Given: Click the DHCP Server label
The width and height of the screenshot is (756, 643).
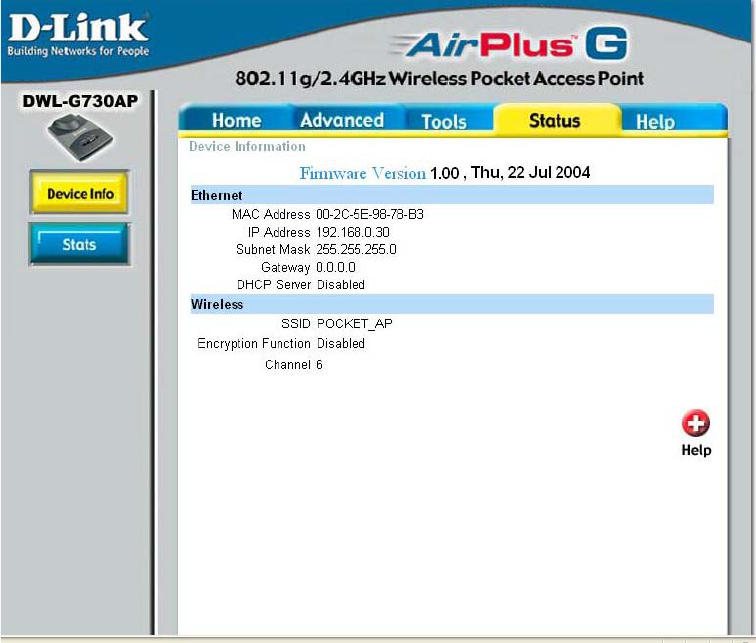Looking at the screenshot, I should [x=274, y=284].
